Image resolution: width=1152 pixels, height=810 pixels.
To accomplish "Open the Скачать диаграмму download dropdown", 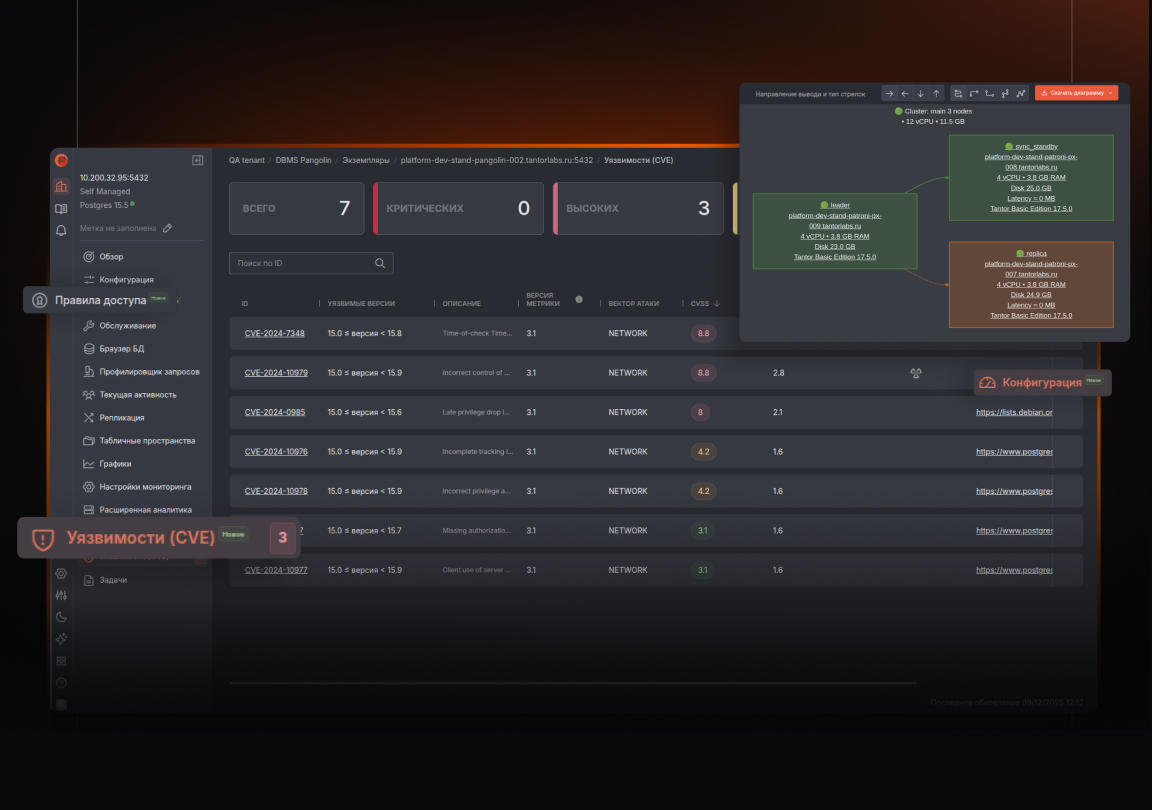I will click(x=1077, y=93).
